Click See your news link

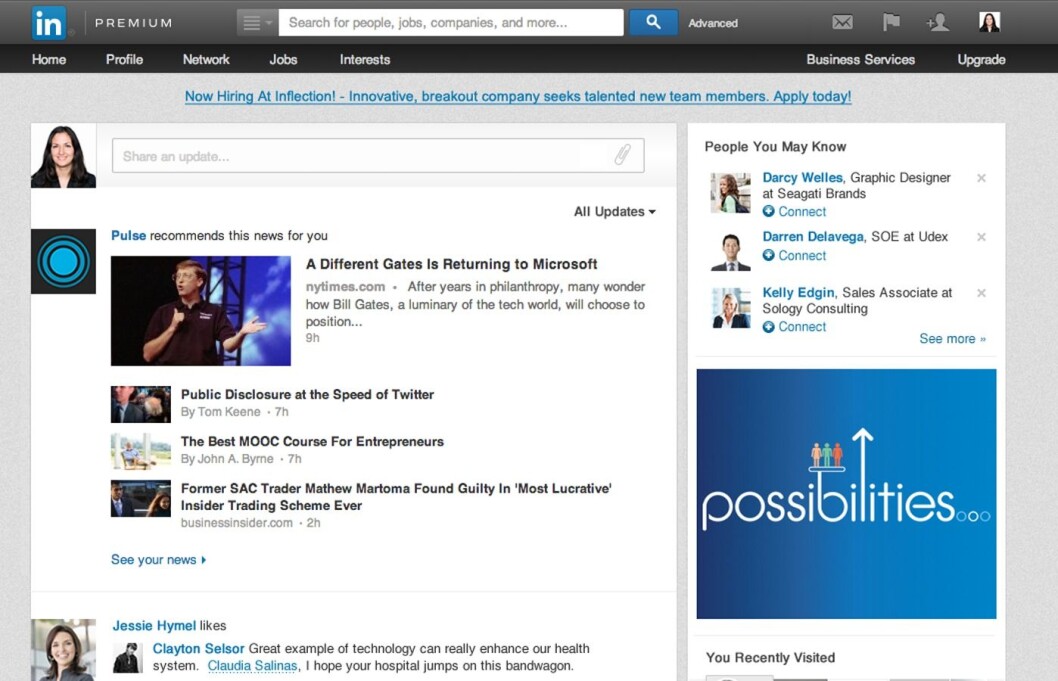click(x=159, y=560)
